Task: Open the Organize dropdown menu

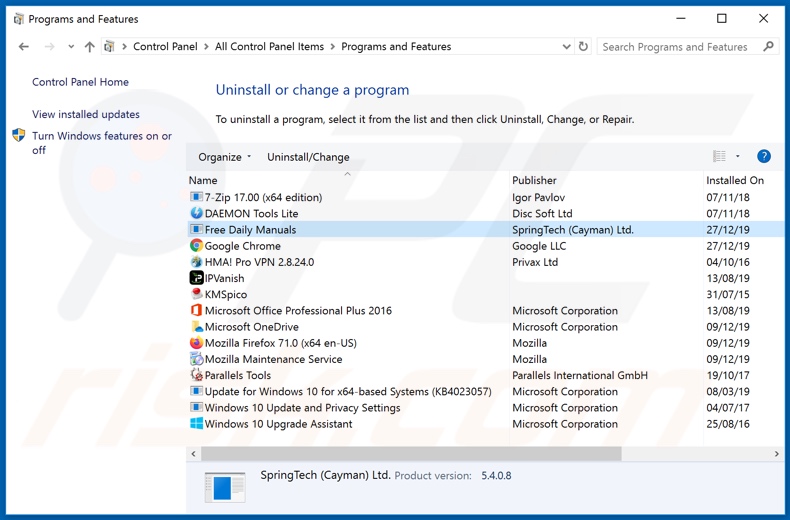Action: pyautogui.click(x=224, y=157)
